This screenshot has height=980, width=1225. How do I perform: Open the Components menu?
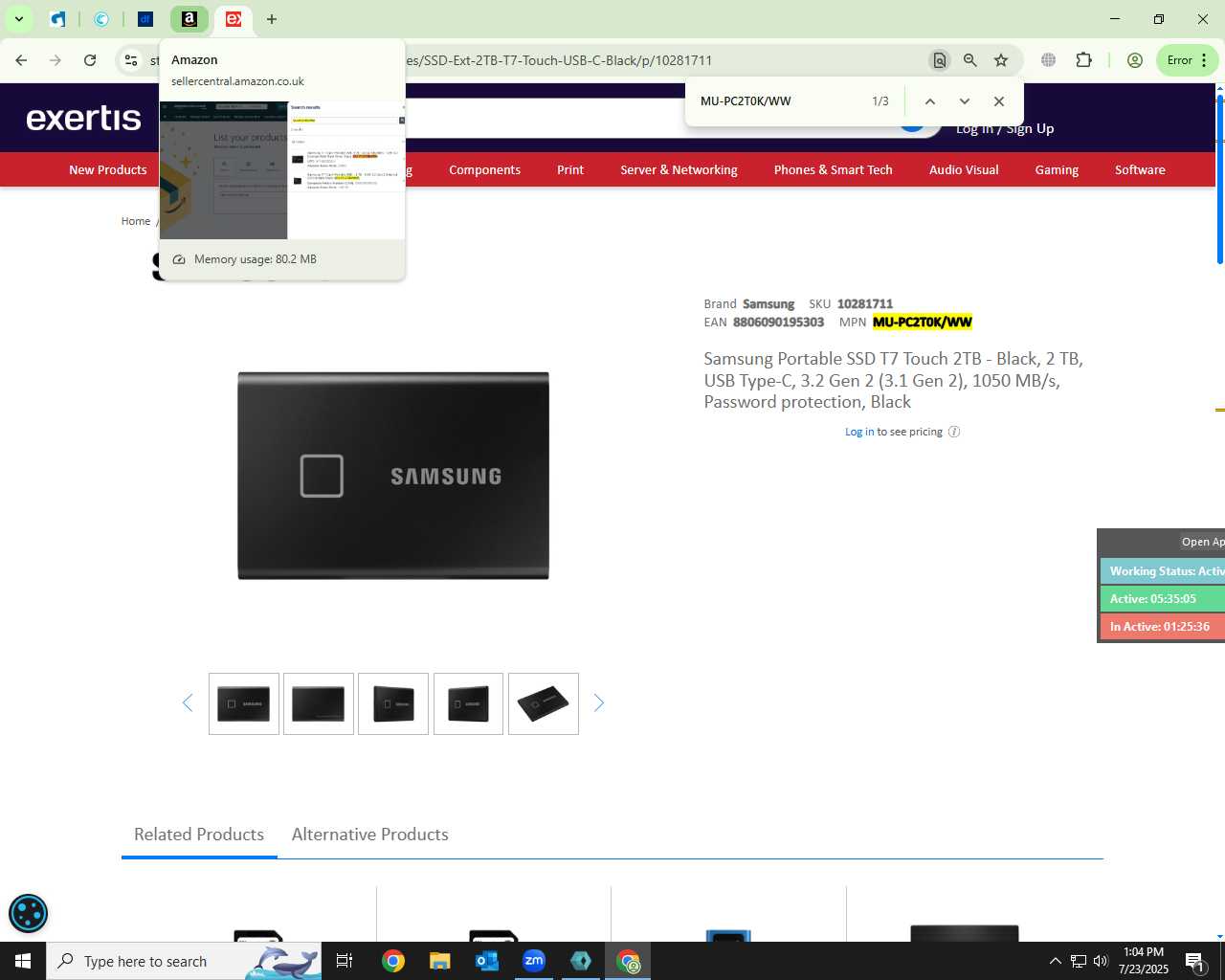click(x=485, y=169)
